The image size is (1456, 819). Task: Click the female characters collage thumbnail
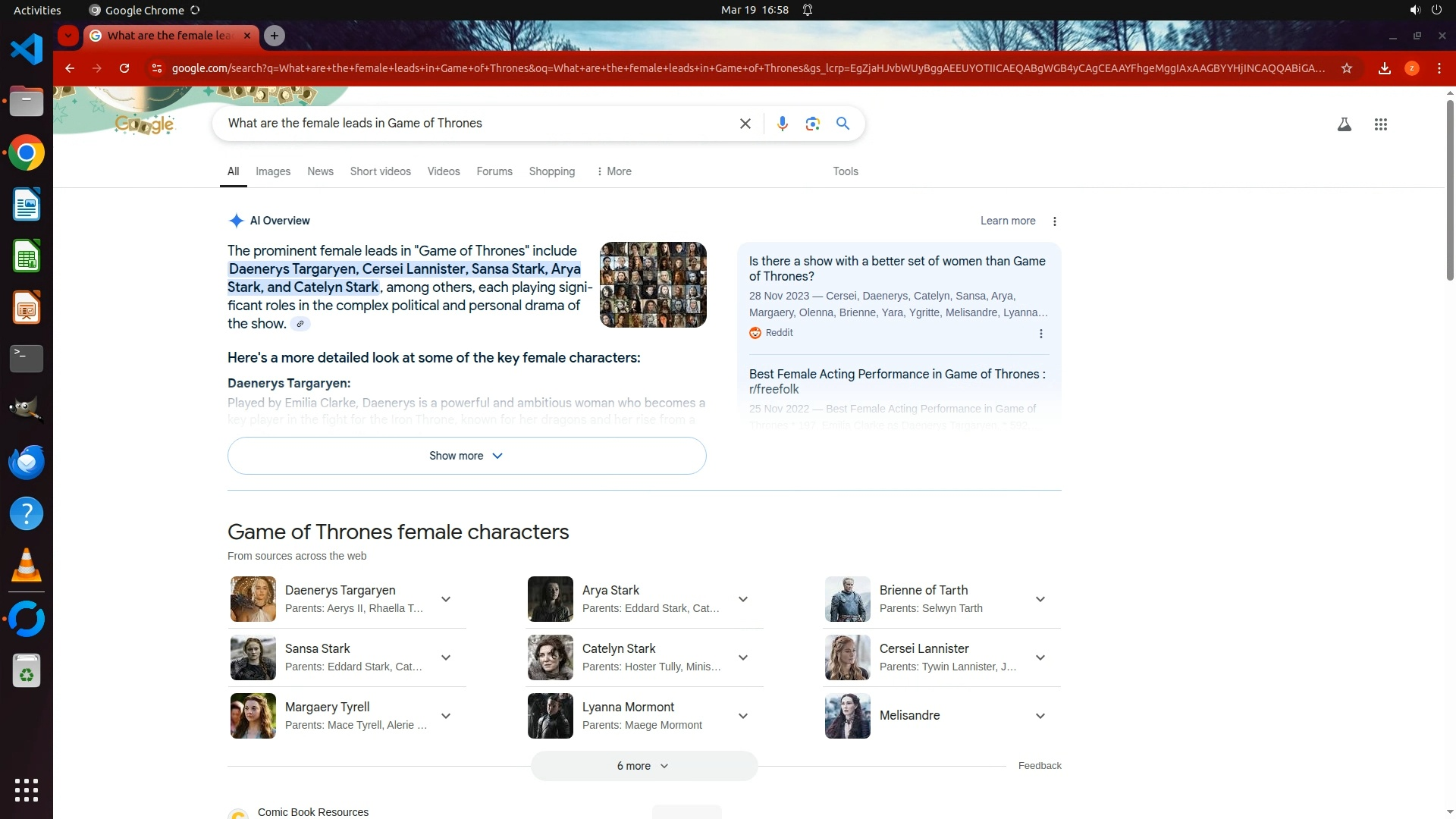pyautogui.click(x=653, y=284)
